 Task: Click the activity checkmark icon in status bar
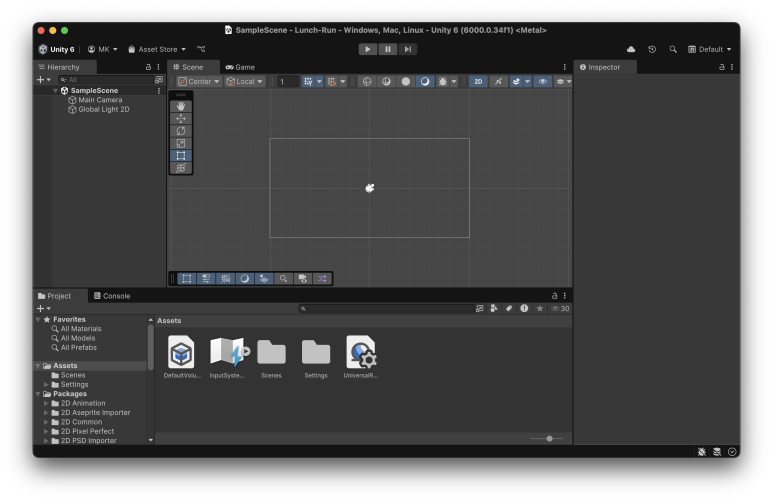(x=732, y=452)
